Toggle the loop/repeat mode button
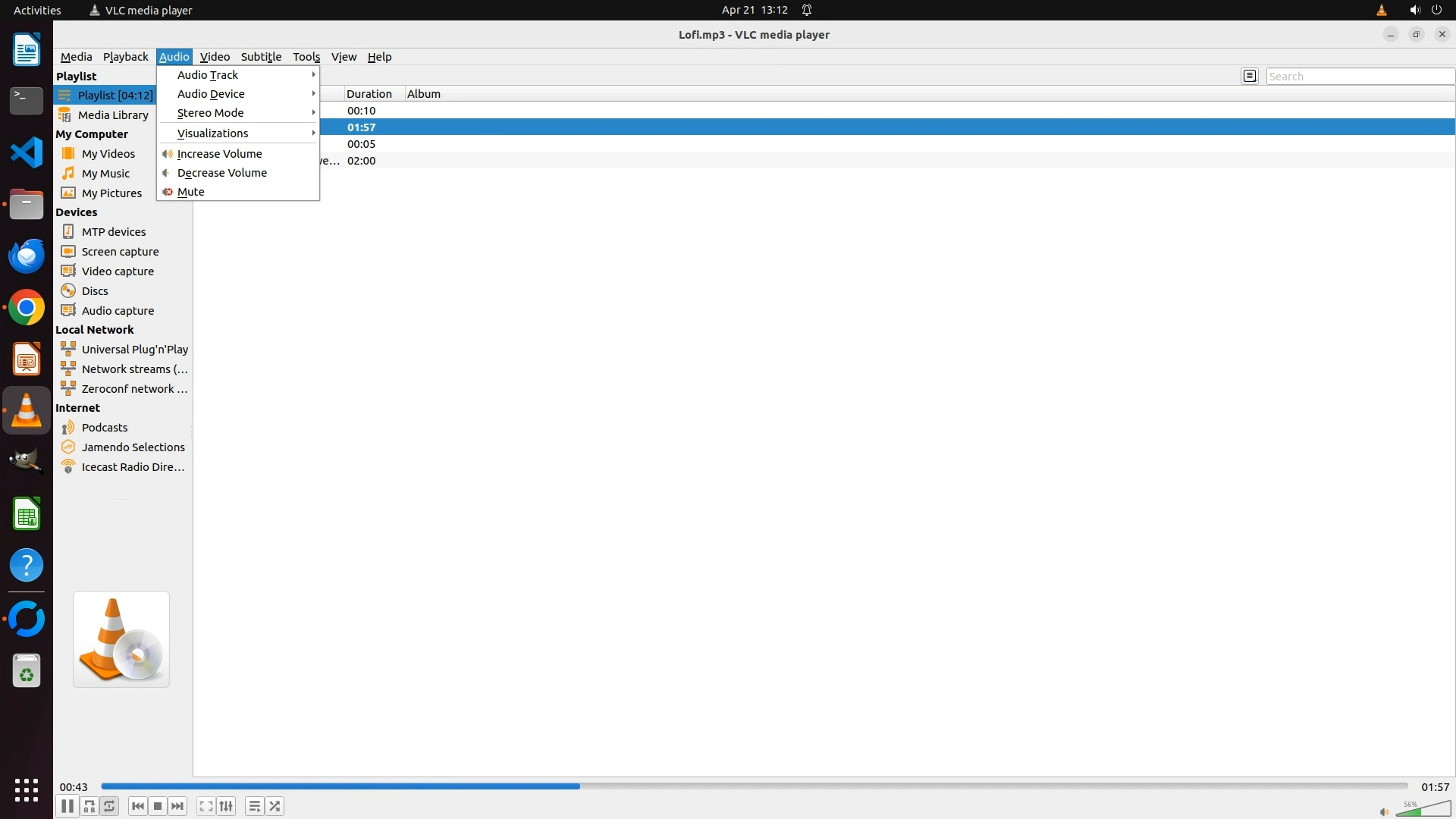 [x=110, y=806]
